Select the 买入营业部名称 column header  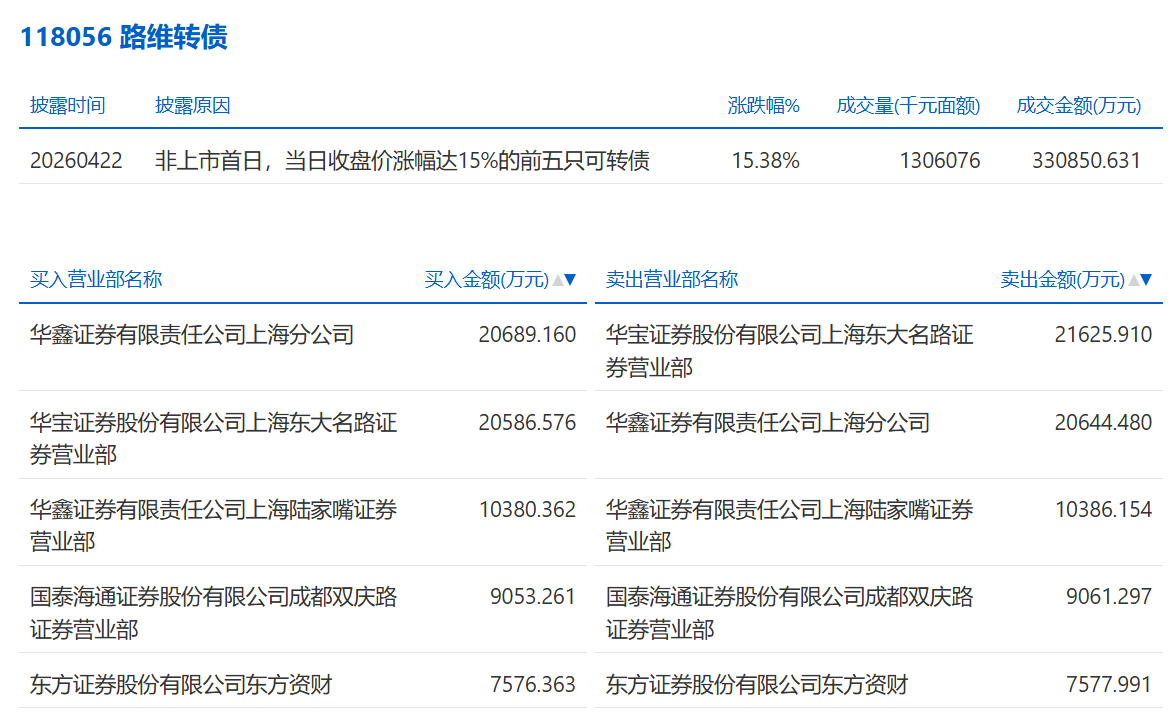coord(96,280)
